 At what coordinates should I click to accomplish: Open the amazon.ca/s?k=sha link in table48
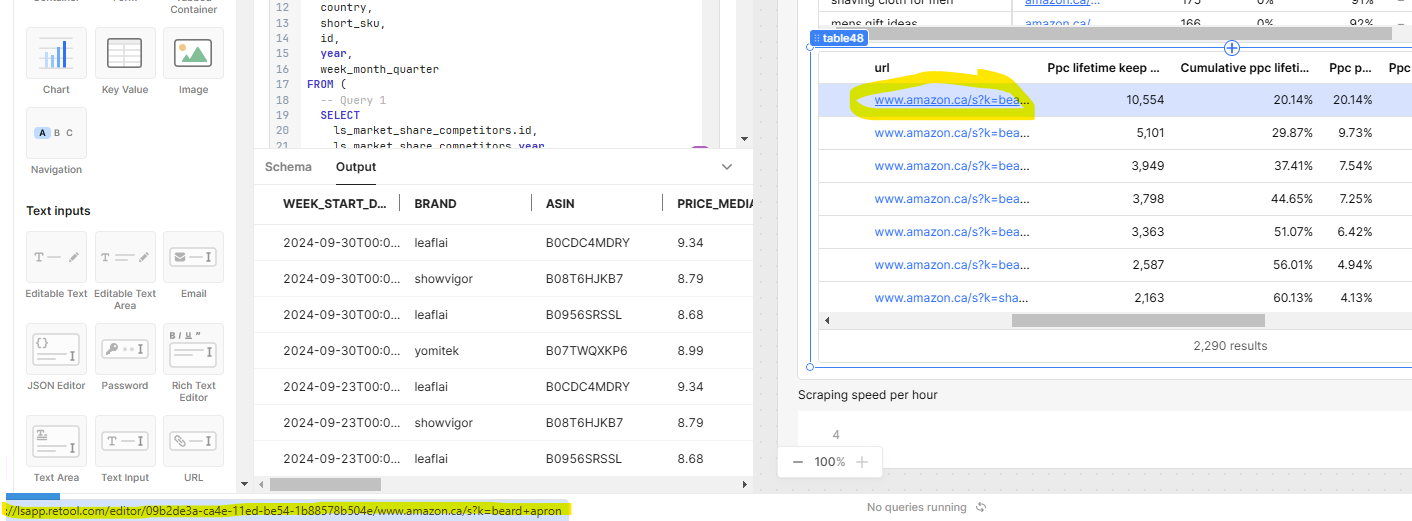(x=950, y=298)
